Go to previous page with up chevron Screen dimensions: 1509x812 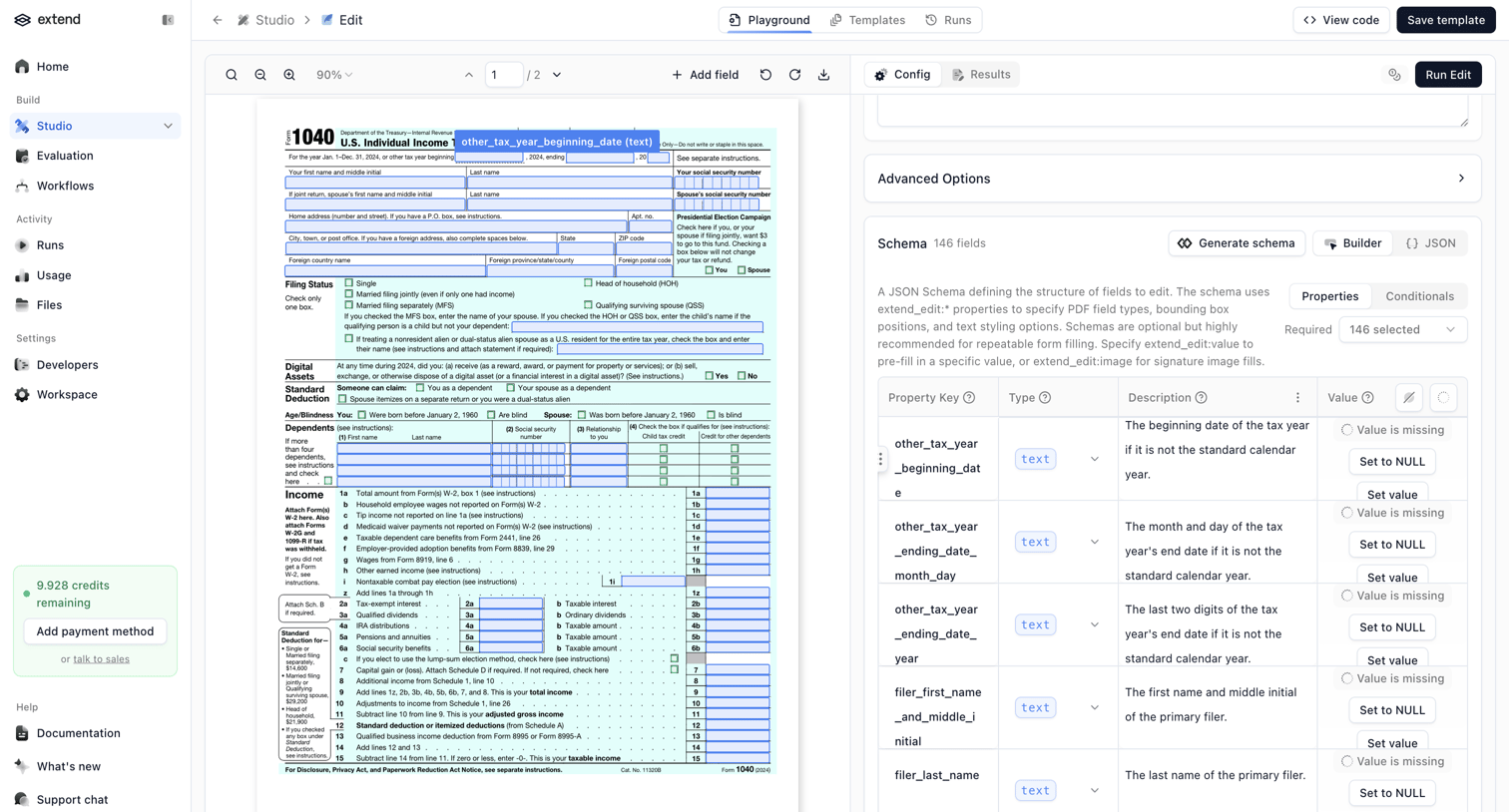click(469, 75)
